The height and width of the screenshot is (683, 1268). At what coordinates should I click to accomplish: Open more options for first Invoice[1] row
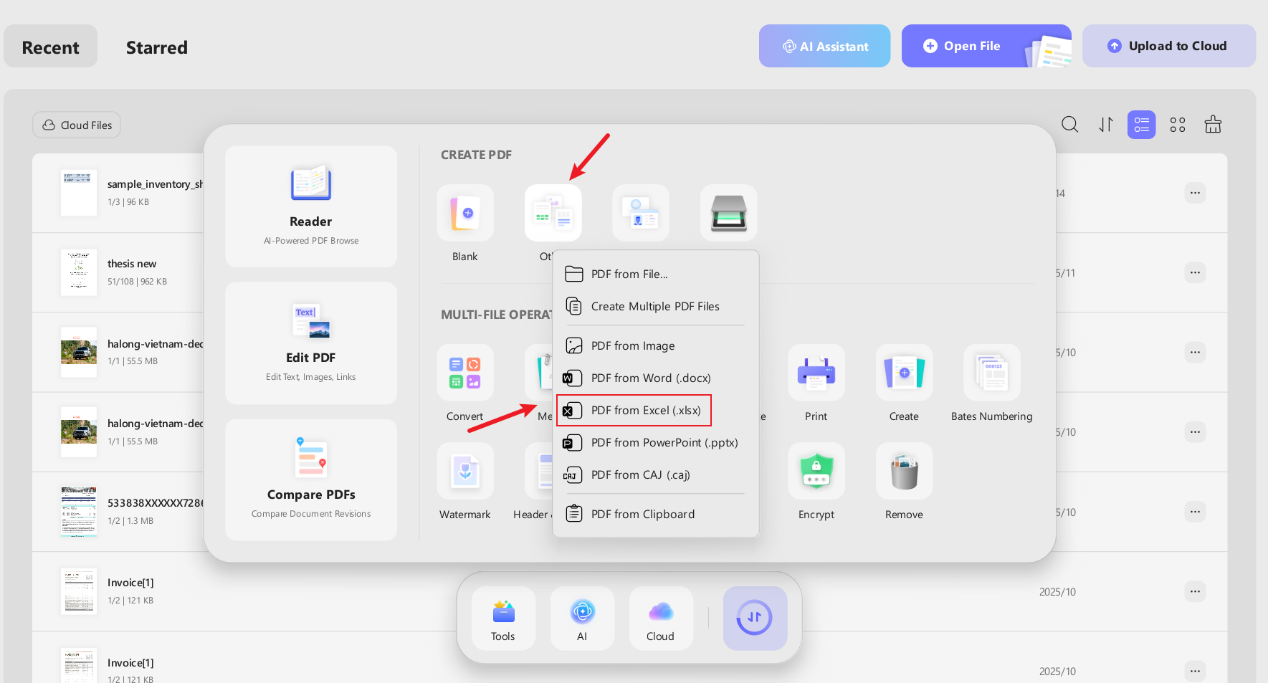pos(1195,591)
